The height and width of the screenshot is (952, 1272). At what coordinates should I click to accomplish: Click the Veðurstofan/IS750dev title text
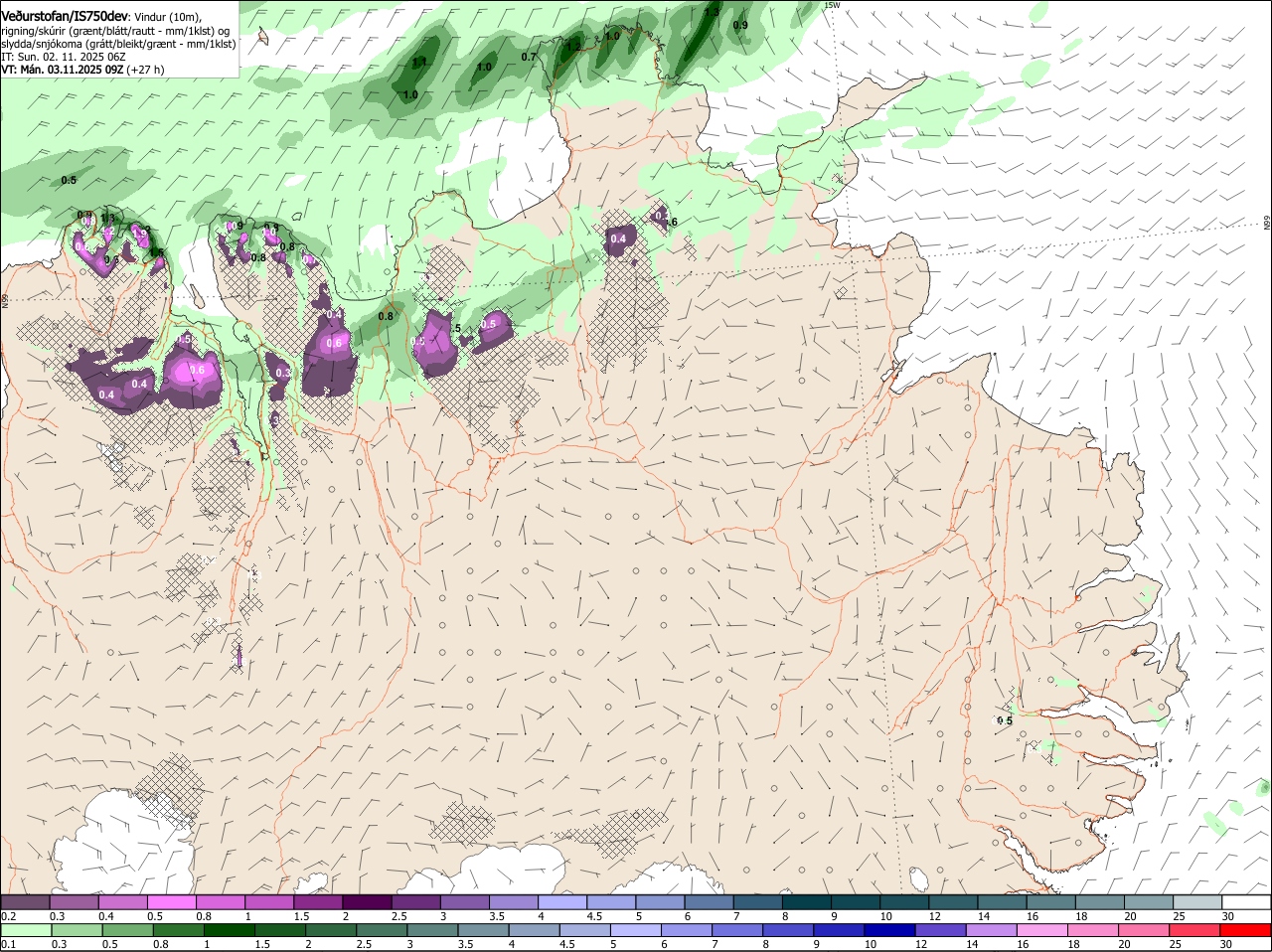coord(65,16)
